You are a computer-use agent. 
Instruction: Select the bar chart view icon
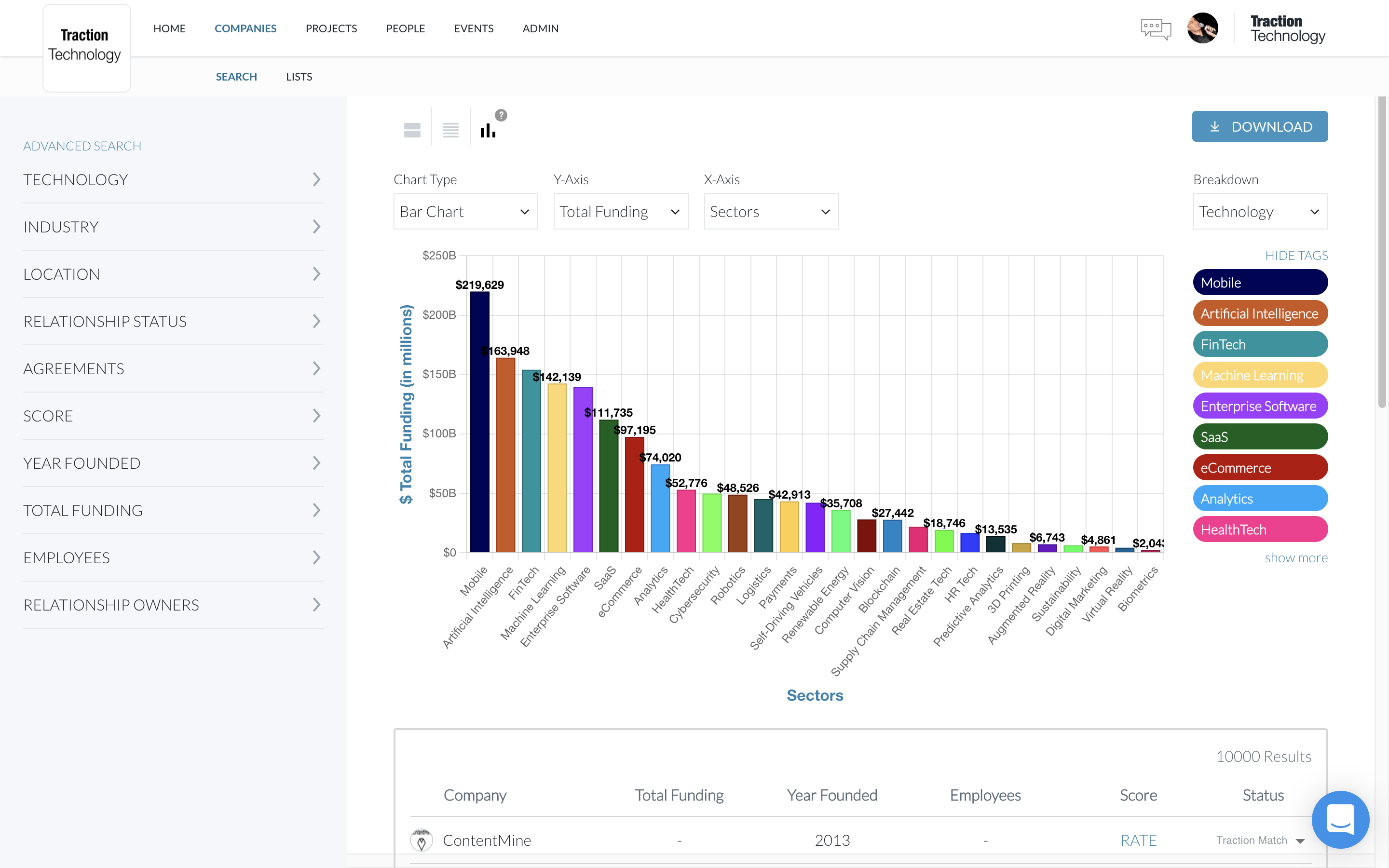pyautogui.click(x=488, y=130)
